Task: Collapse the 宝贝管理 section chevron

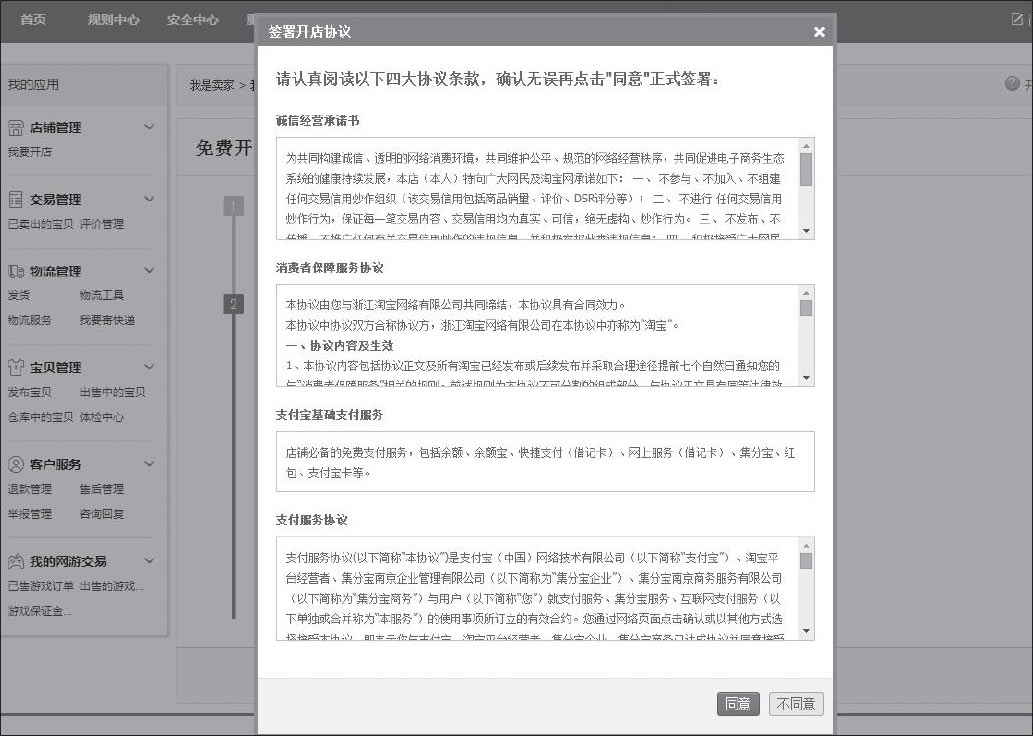Action: [x=150, y=366]
